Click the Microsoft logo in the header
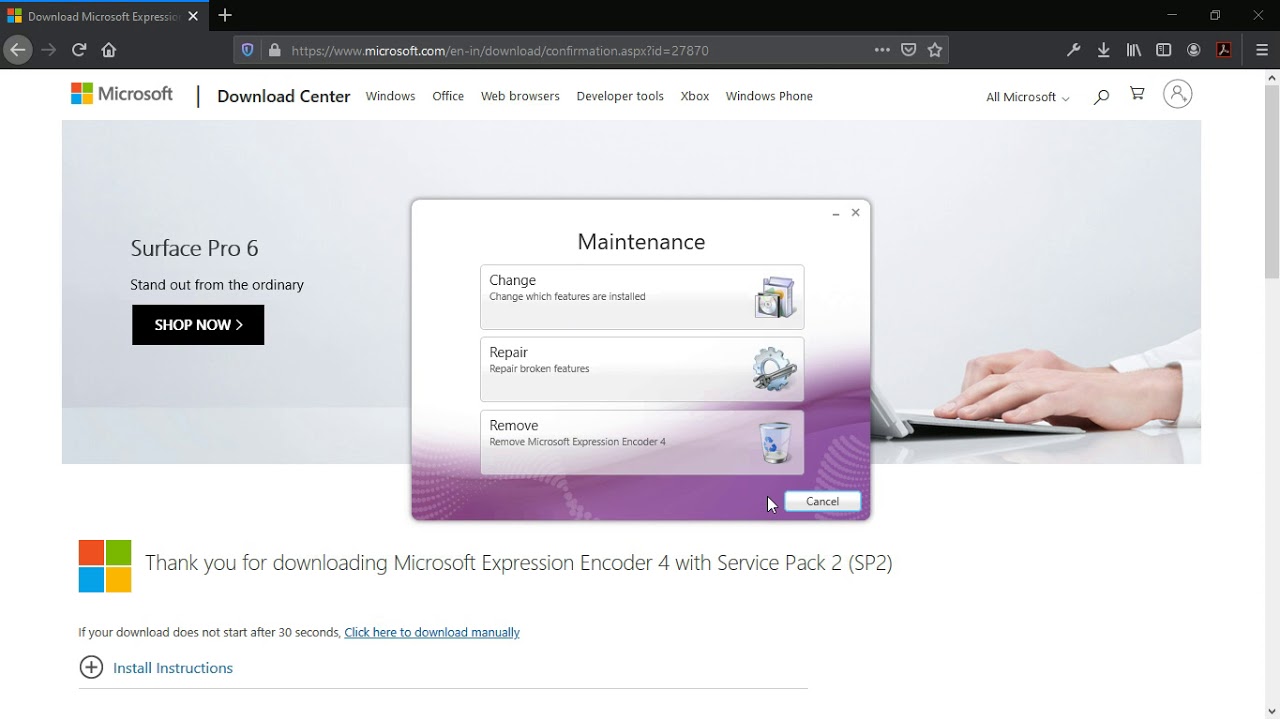Image resolution: width=1280 pixels, height=720 pixels. [122, 94]
